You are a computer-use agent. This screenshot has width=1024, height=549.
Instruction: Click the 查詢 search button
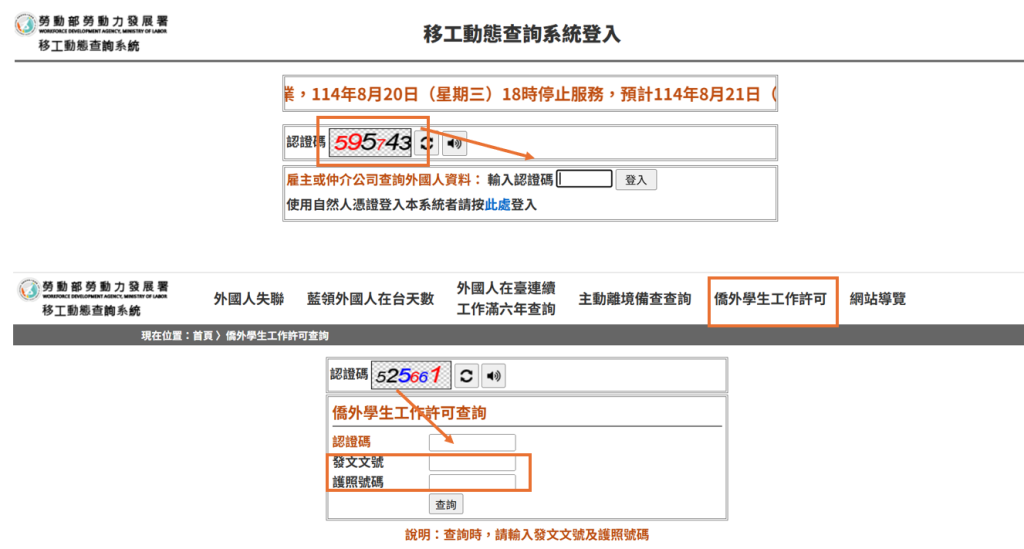pyautogui.click(x=446, y=505)
